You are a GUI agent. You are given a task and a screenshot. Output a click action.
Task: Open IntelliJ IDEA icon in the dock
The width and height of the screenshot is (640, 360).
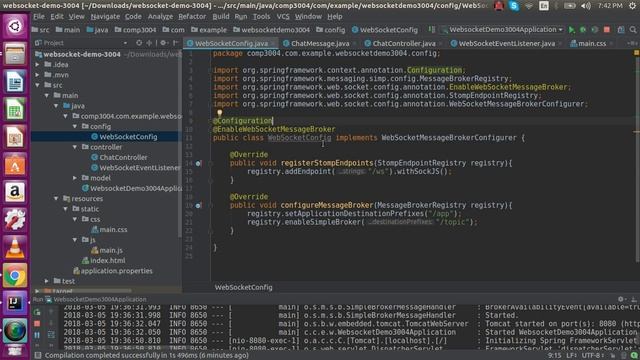[x=15, y=303]
